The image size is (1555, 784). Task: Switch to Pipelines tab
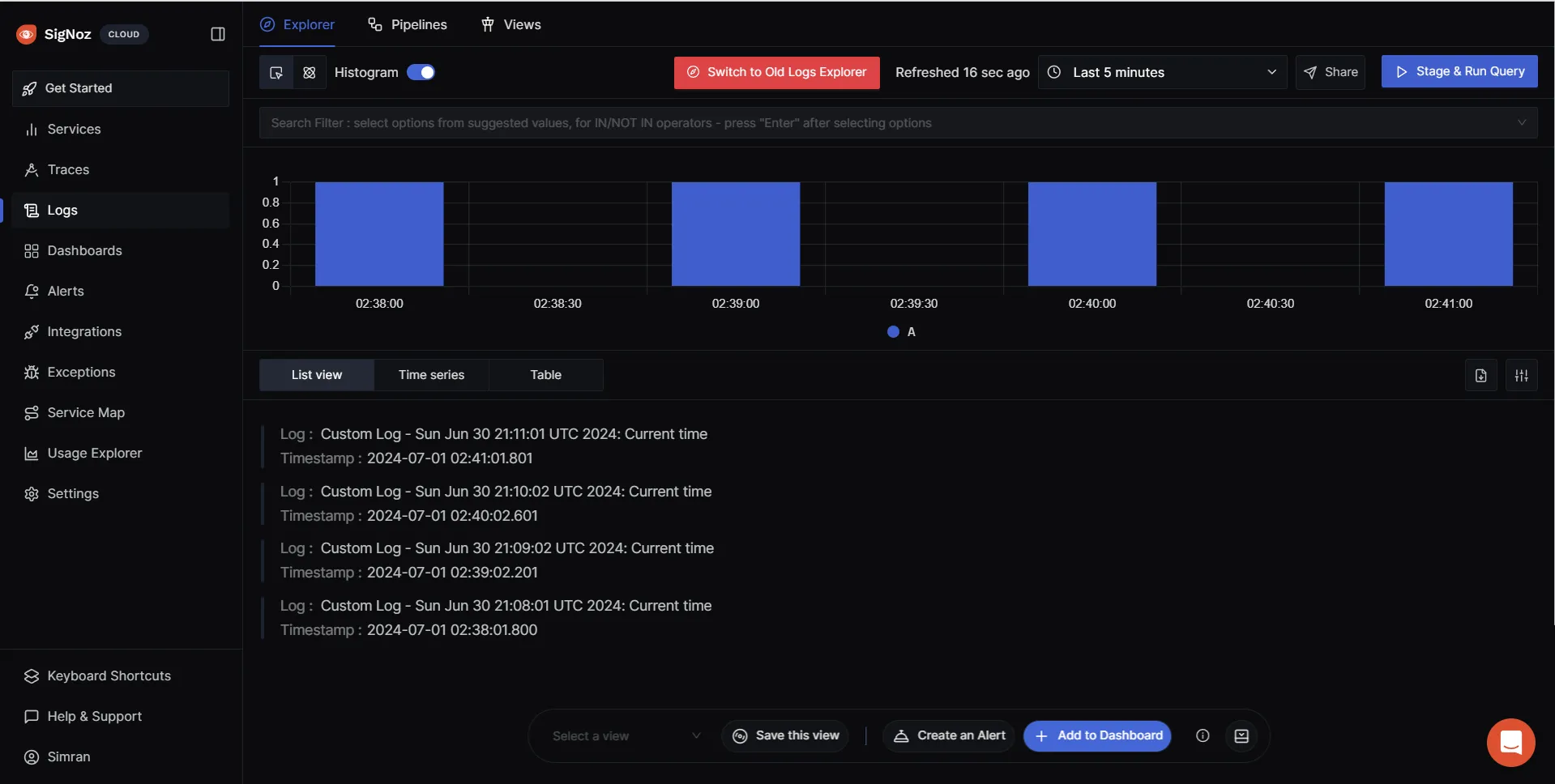click(407, 24)
